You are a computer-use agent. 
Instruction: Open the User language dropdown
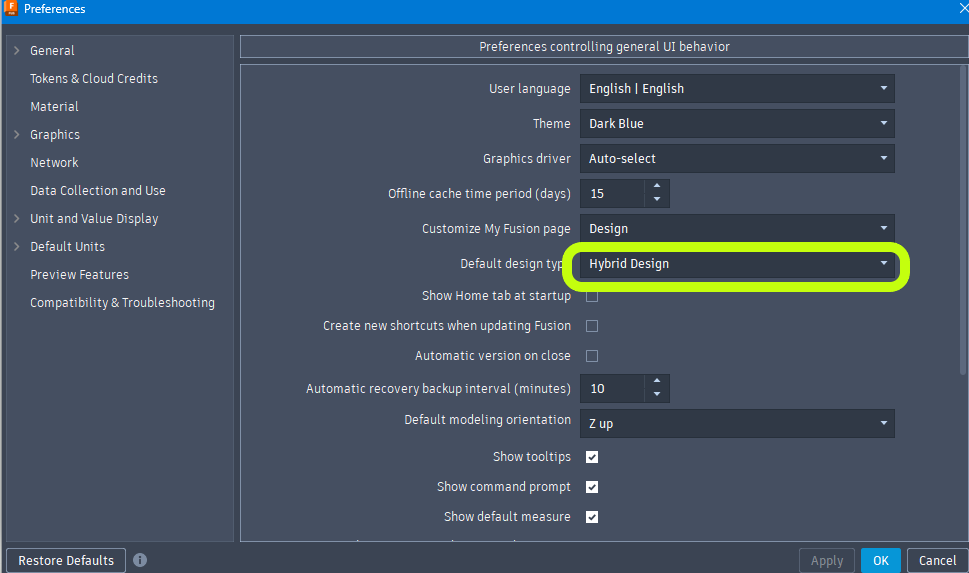coord(737,89)
